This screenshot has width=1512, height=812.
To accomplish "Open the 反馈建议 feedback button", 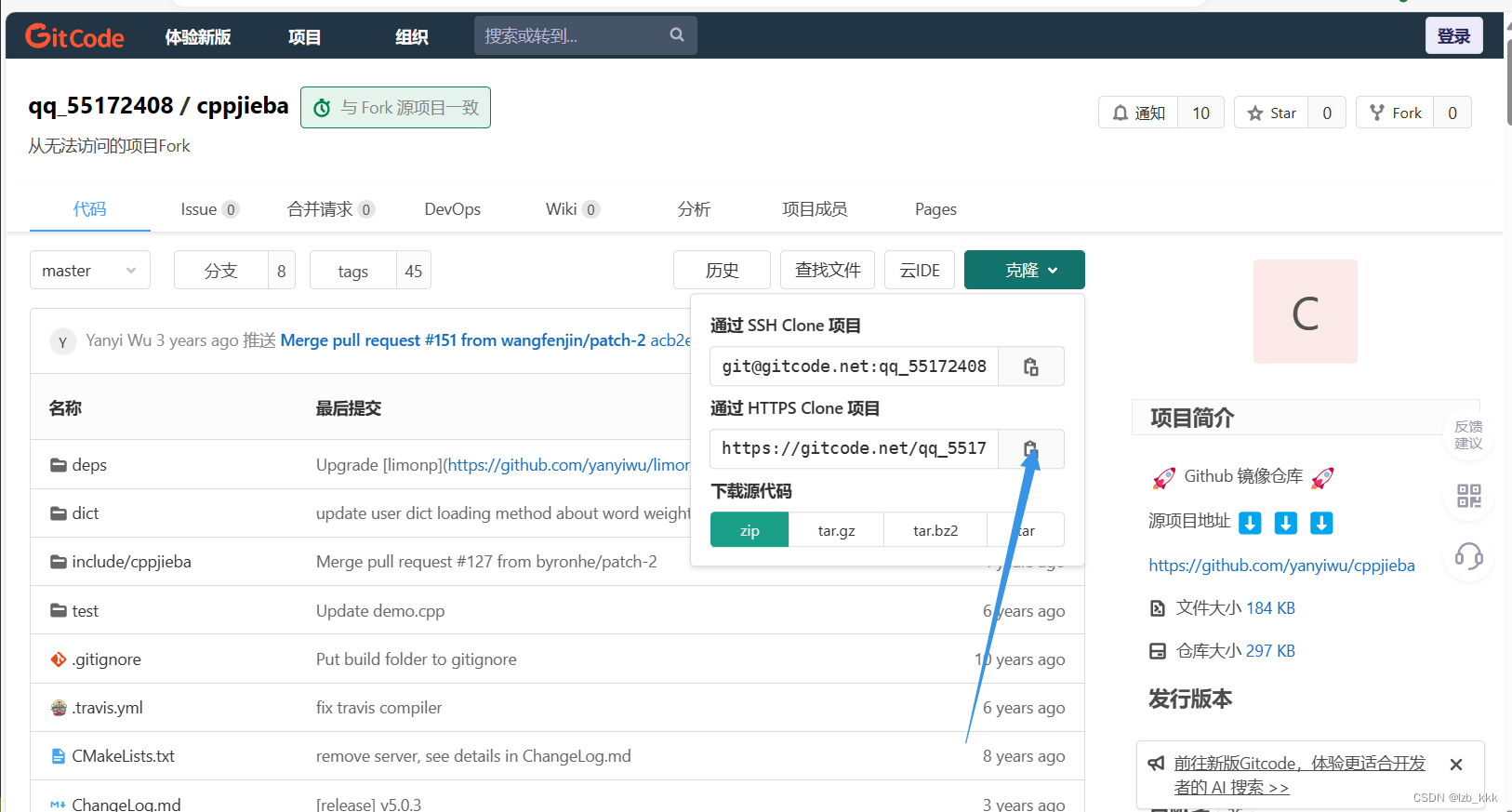I will 1469,435.
